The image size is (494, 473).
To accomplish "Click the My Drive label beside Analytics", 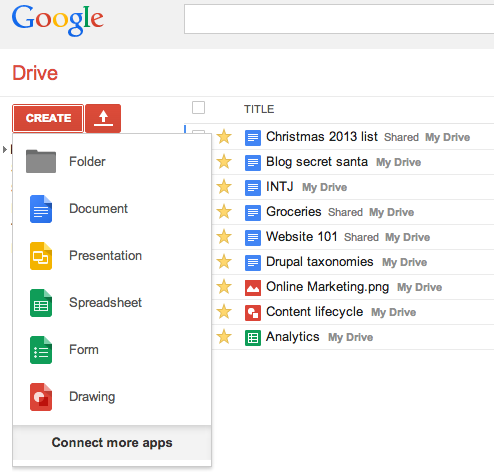I will (350, 337).
